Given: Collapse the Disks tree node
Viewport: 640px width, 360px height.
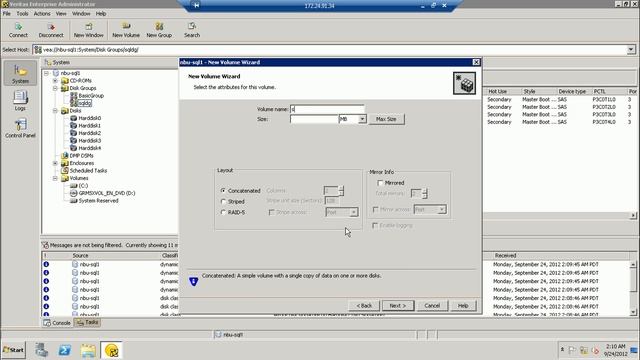Looking at the screenshot, I should coord(56,111).
